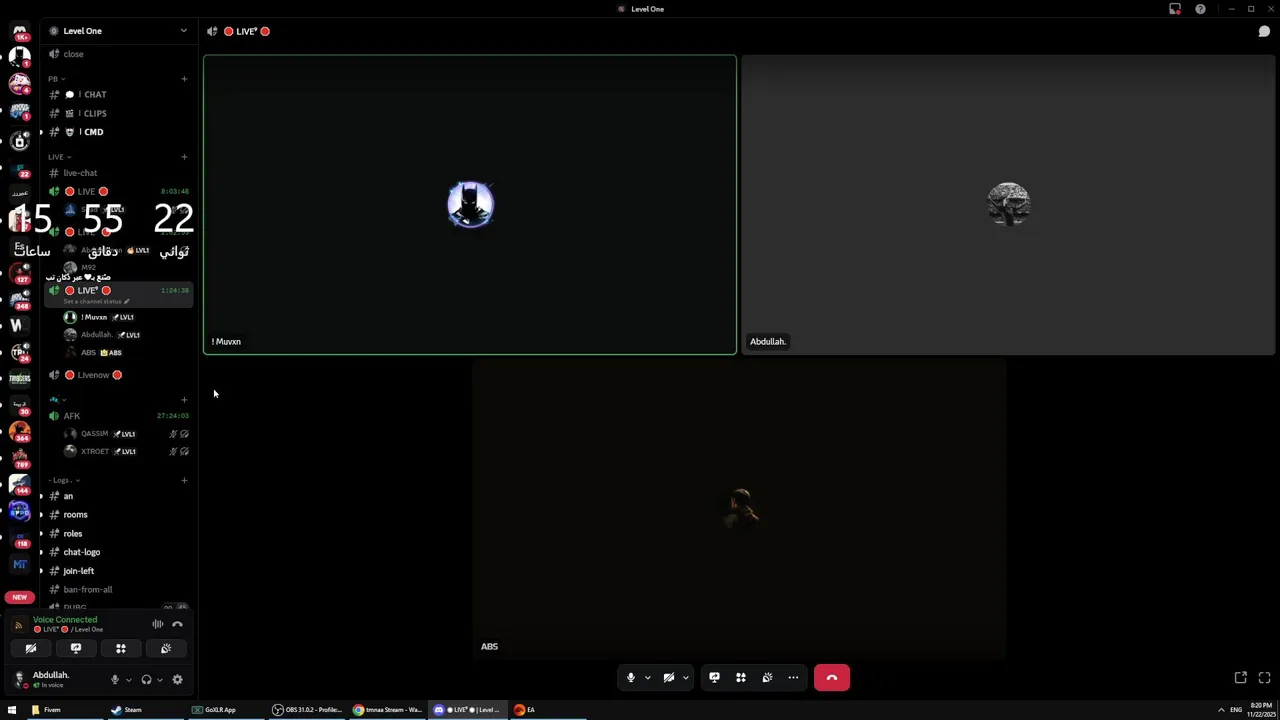Open the ban-from-all channel
The height and width of the screenshot is (720, 1280).
pos(118,590)
